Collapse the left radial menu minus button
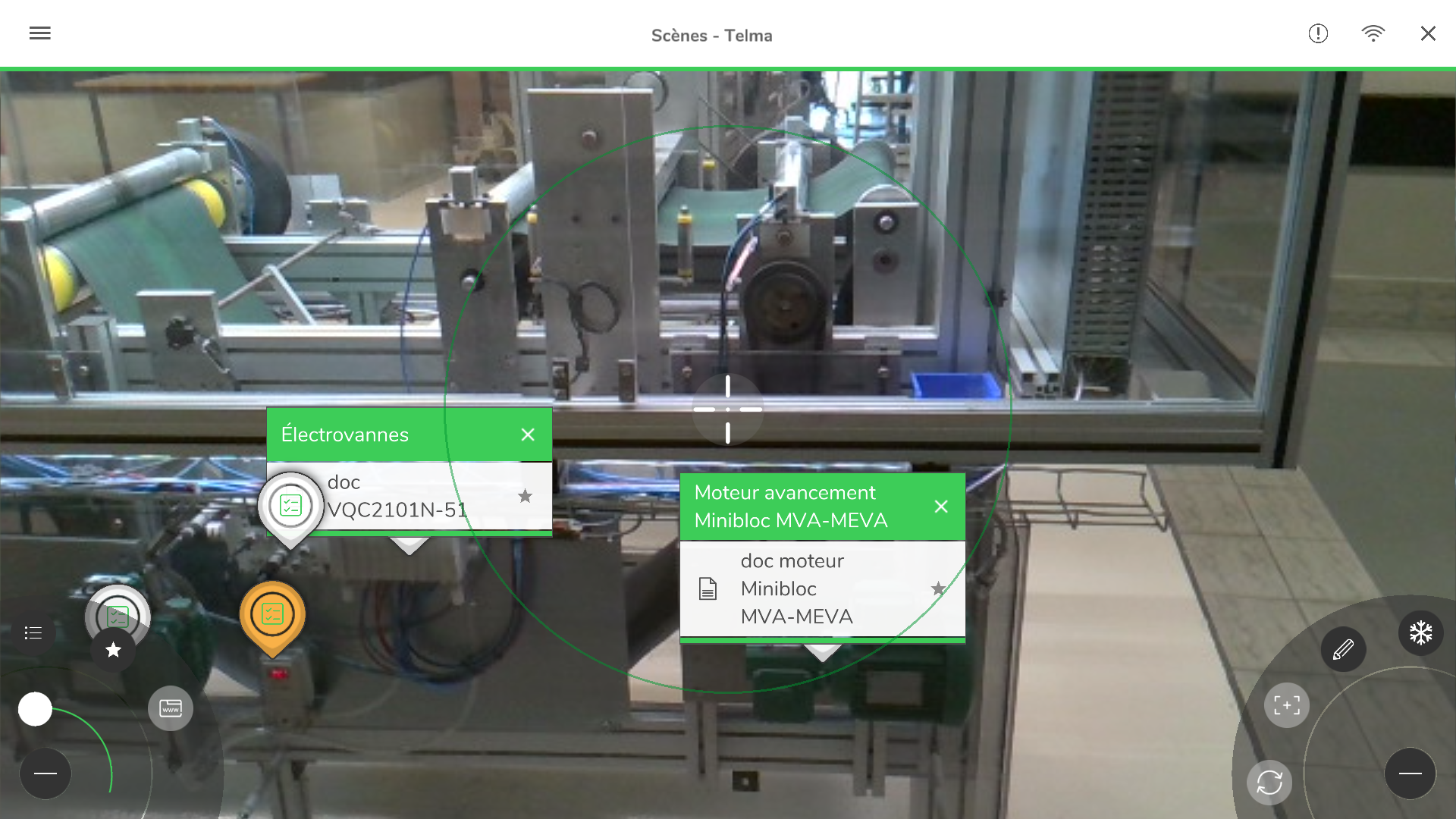 click(45, 773)
